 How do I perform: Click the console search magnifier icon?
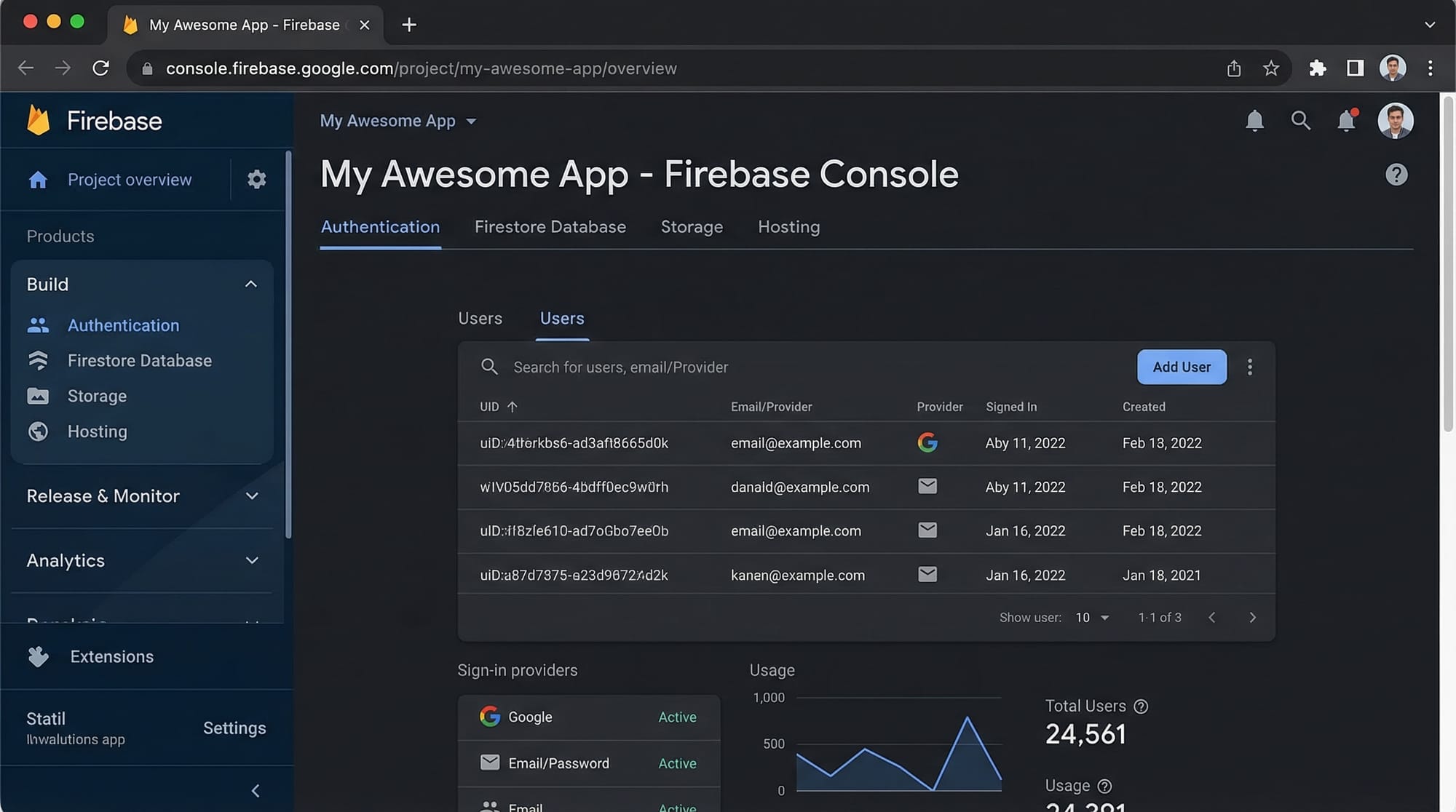point(1300,120)
